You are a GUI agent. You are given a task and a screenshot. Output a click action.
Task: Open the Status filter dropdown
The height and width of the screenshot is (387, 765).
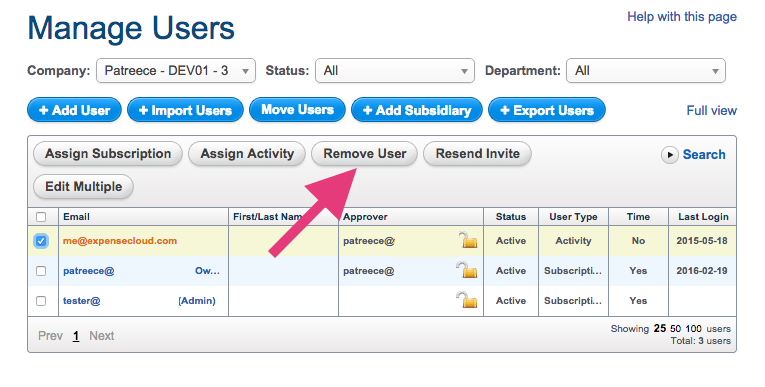pyautogui.click(x=395, y=71)
